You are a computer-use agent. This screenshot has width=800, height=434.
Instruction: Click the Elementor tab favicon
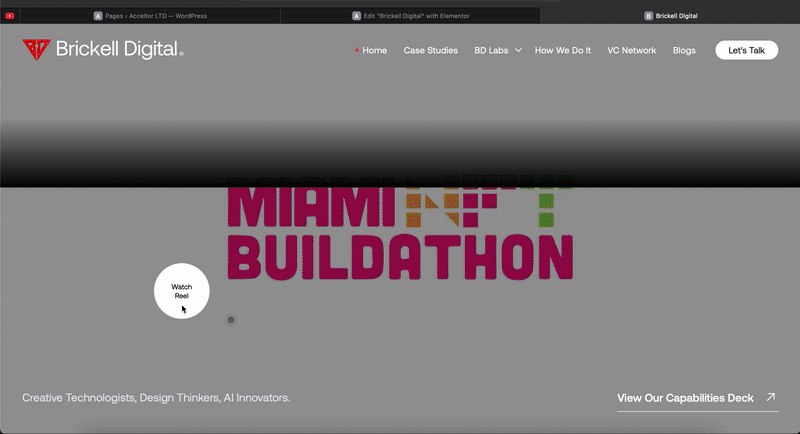tap(357, 16)
